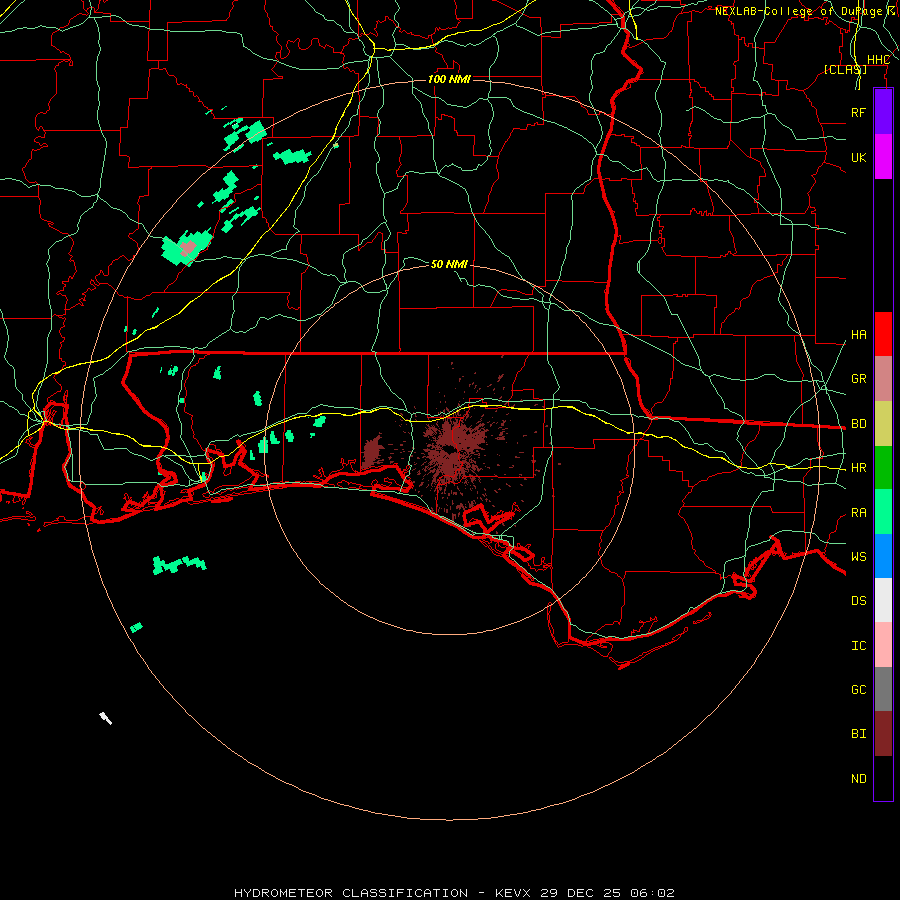Click the 100 NMI range ring label
This screenshot has width=900, height=900.
[449, 79]
